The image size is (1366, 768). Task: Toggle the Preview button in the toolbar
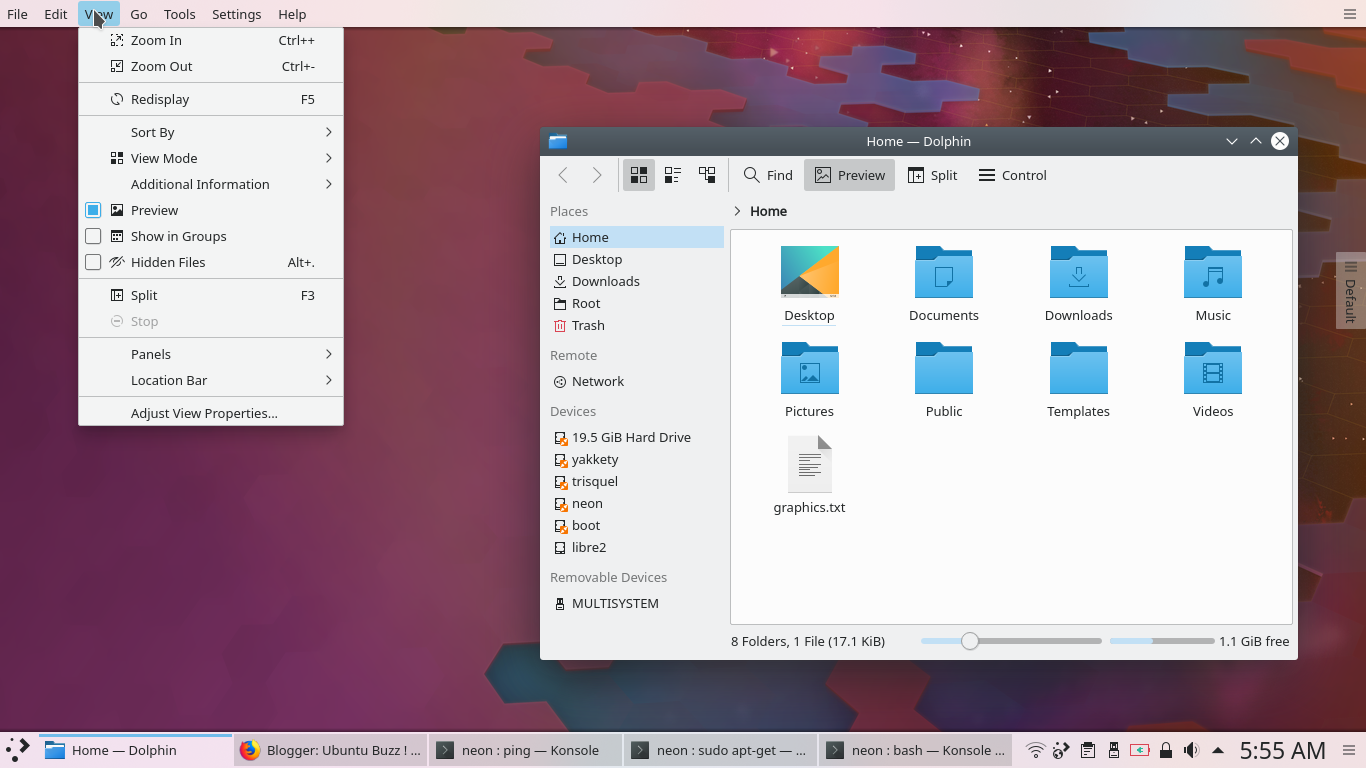(x=849, y=174)
